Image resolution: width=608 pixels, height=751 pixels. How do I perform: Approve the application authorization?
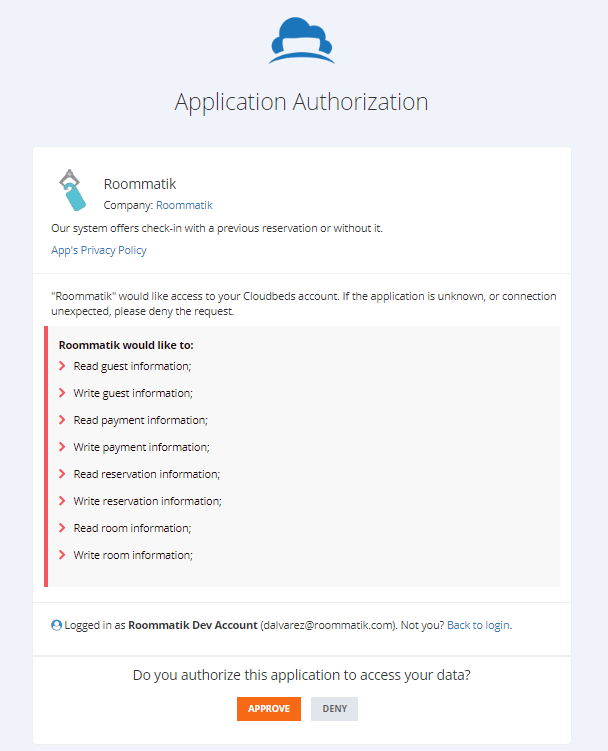269,709
